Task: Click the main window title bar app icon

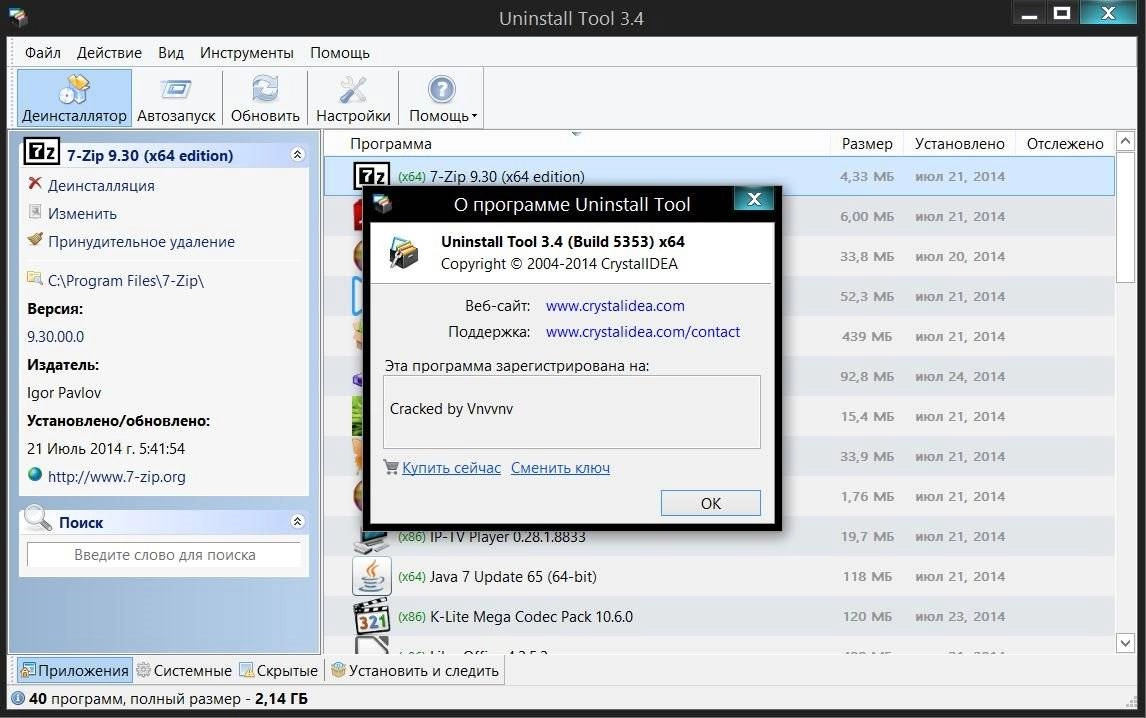Action: (18, 18)
